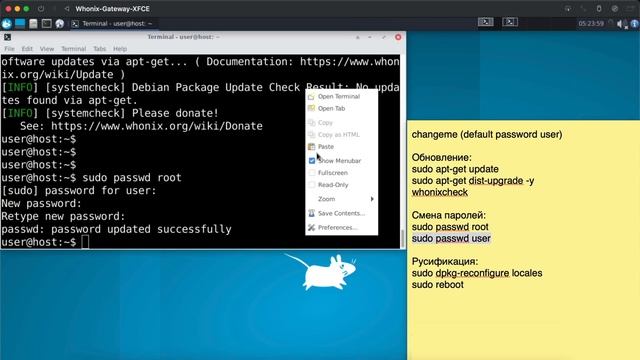Open the web browser globe launcher
This screenshot has height=360, width=640.
coord(60,24)
